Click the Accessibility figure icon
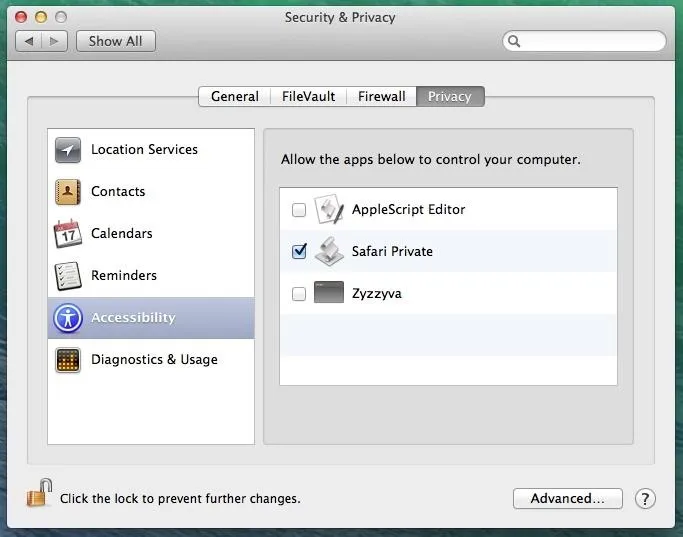Viewport: 683px width, 537px height. tap(68, 318)
